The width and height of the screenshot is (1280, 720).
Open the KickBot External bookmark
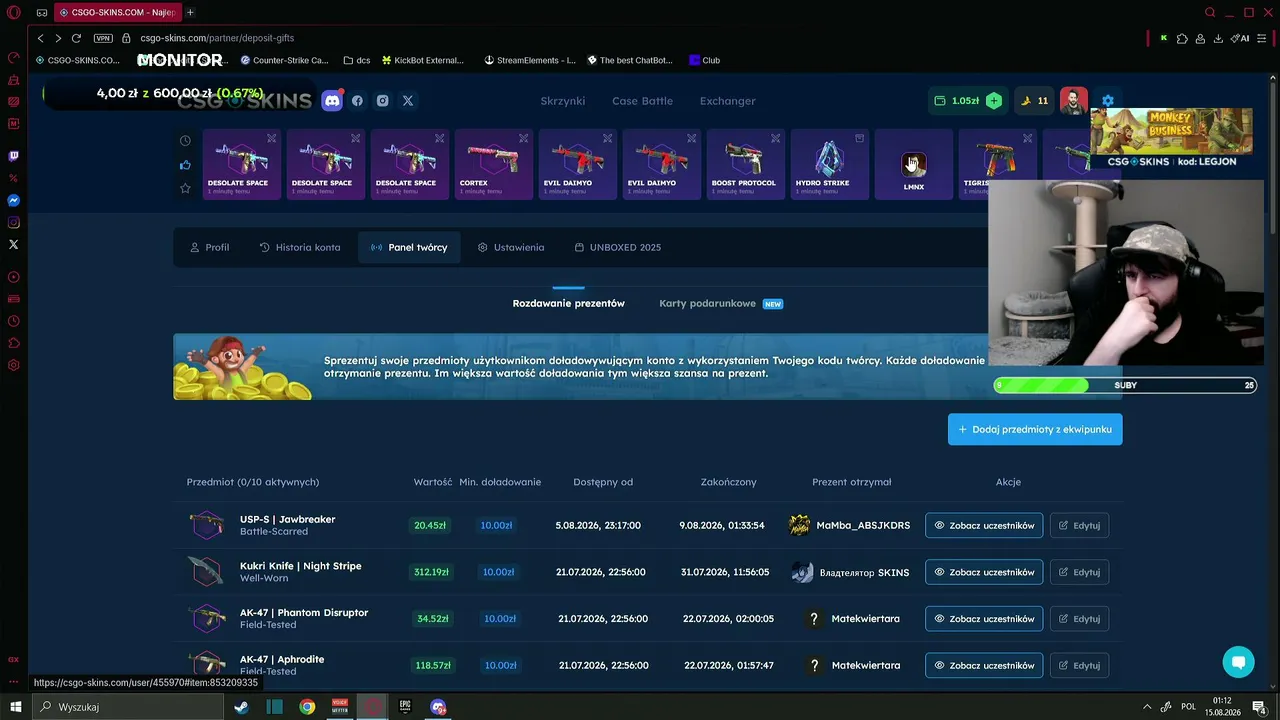[422, 60]
